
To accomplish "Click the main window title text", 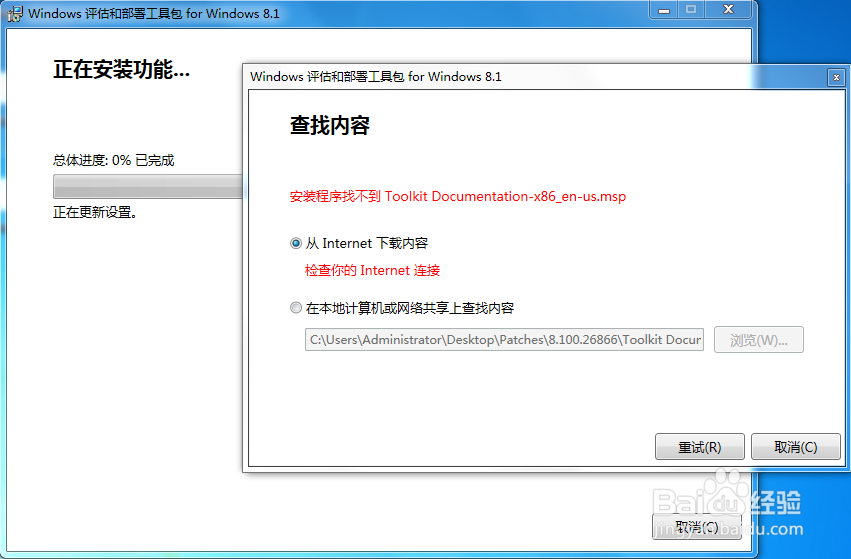I will (154, 14).
